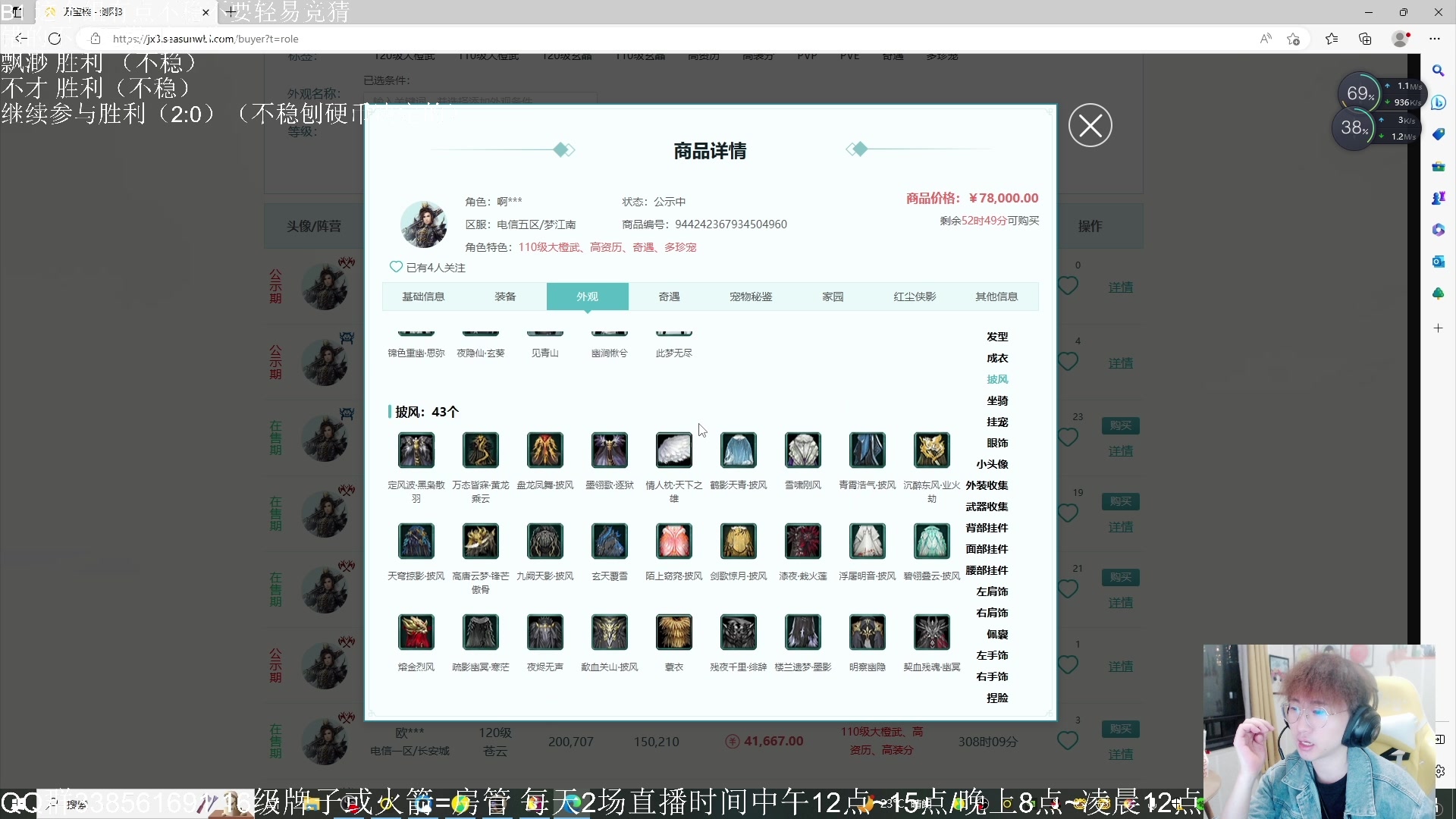The width and height of the screenshot is (1456, 819).
Task: Open 详情 for the first 公示期 row
Action: pos(1121,287)
